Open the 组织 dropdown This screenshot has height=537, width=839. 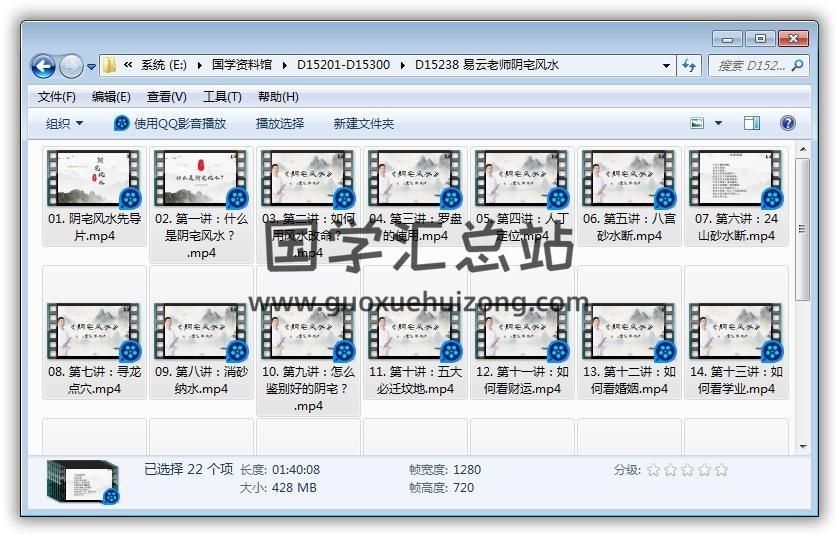click(x=64, y=124)
